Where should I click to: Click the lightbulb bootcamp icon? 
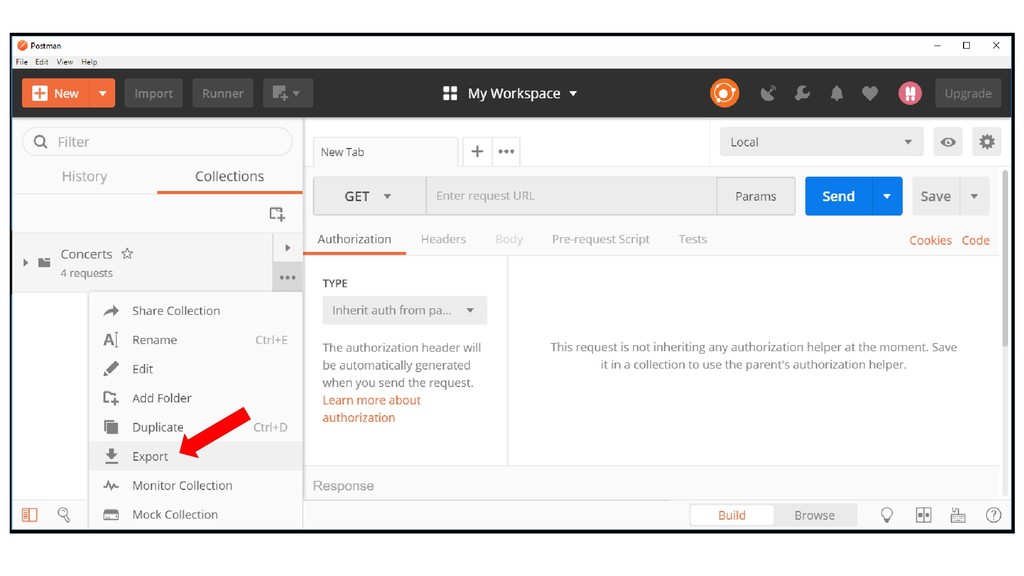(886, 515)
